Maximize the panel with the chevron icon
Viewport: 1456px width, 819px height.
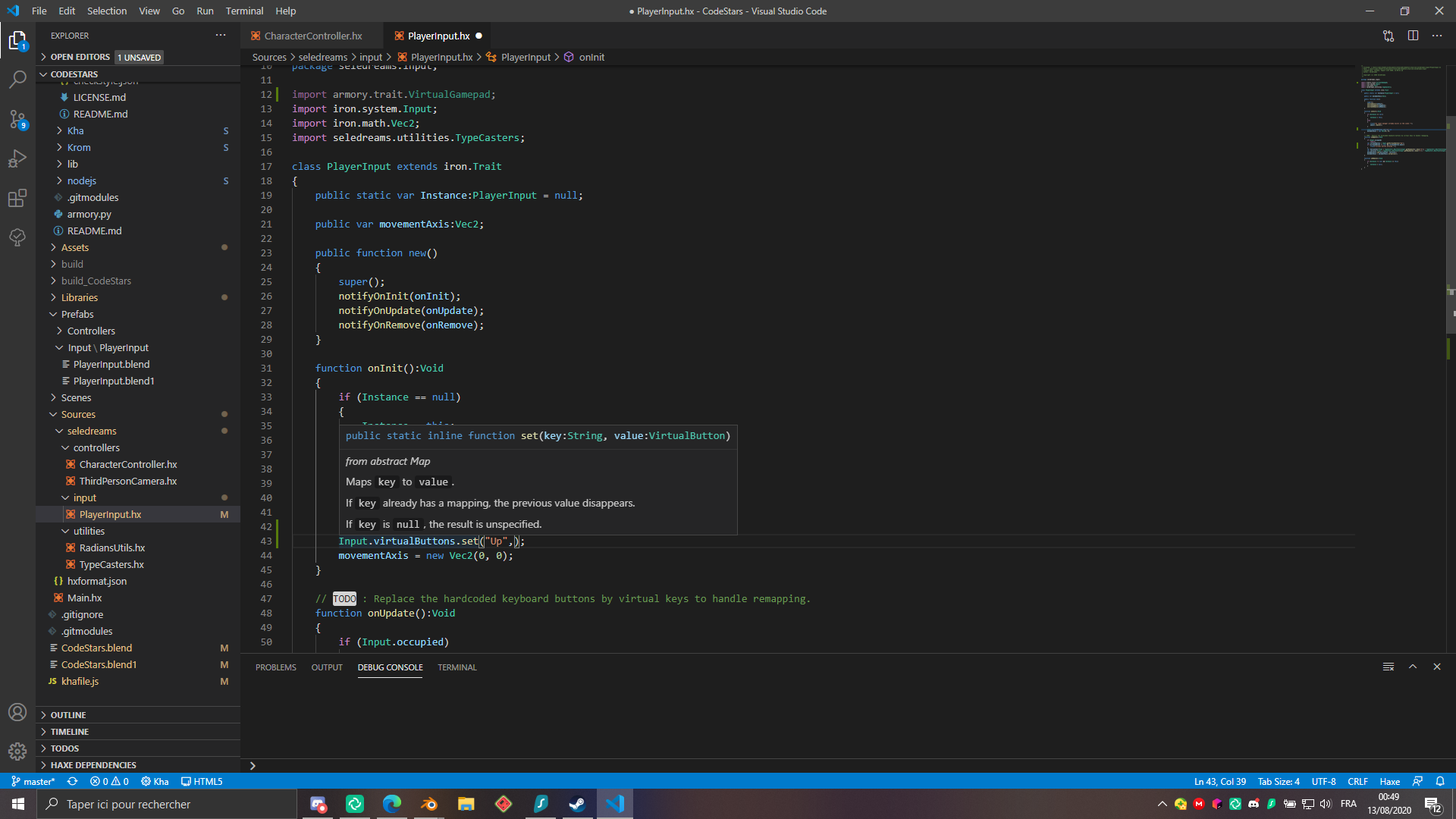coord(1413,667)
